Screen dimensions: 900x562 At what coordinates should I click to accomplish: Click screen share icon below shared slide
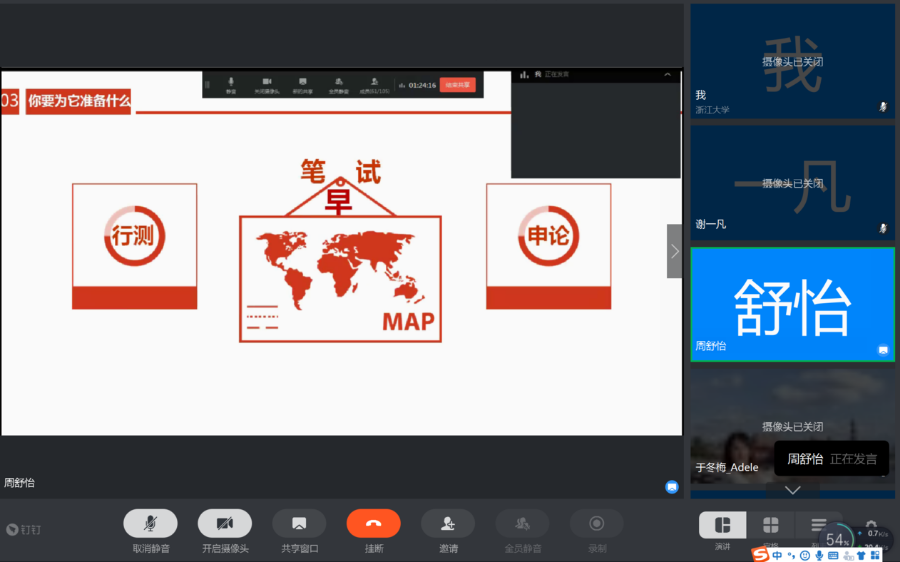[x=672, y=487]
